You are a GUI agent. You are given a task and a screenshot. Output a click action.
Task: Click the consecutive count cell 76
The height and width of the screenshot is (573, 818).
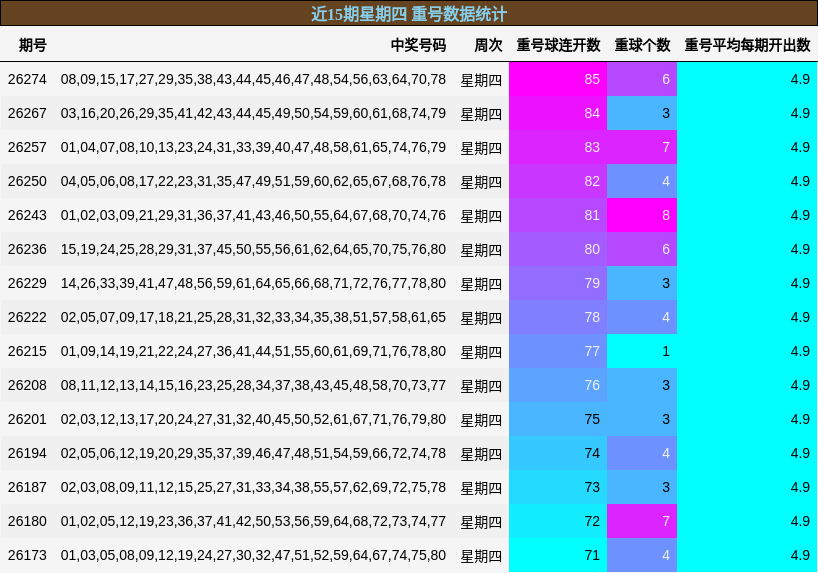pos(558,385)
